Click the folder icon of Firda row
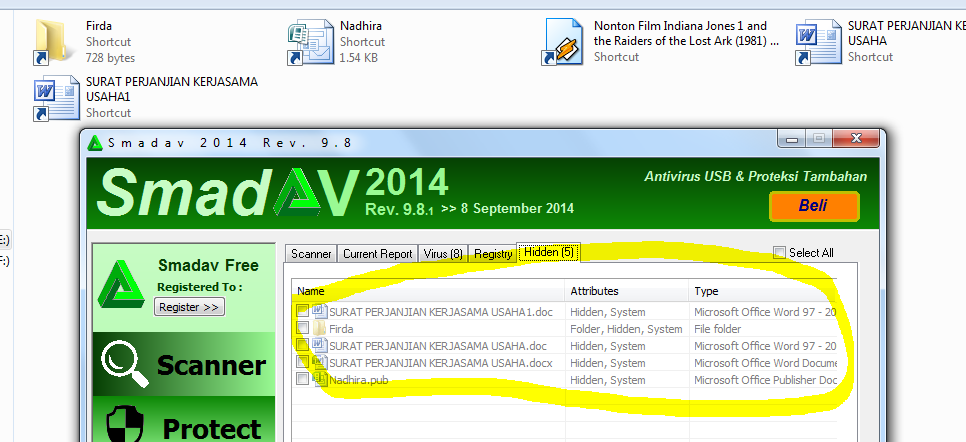This screenshot has width=966, height=442. [319, 329]
